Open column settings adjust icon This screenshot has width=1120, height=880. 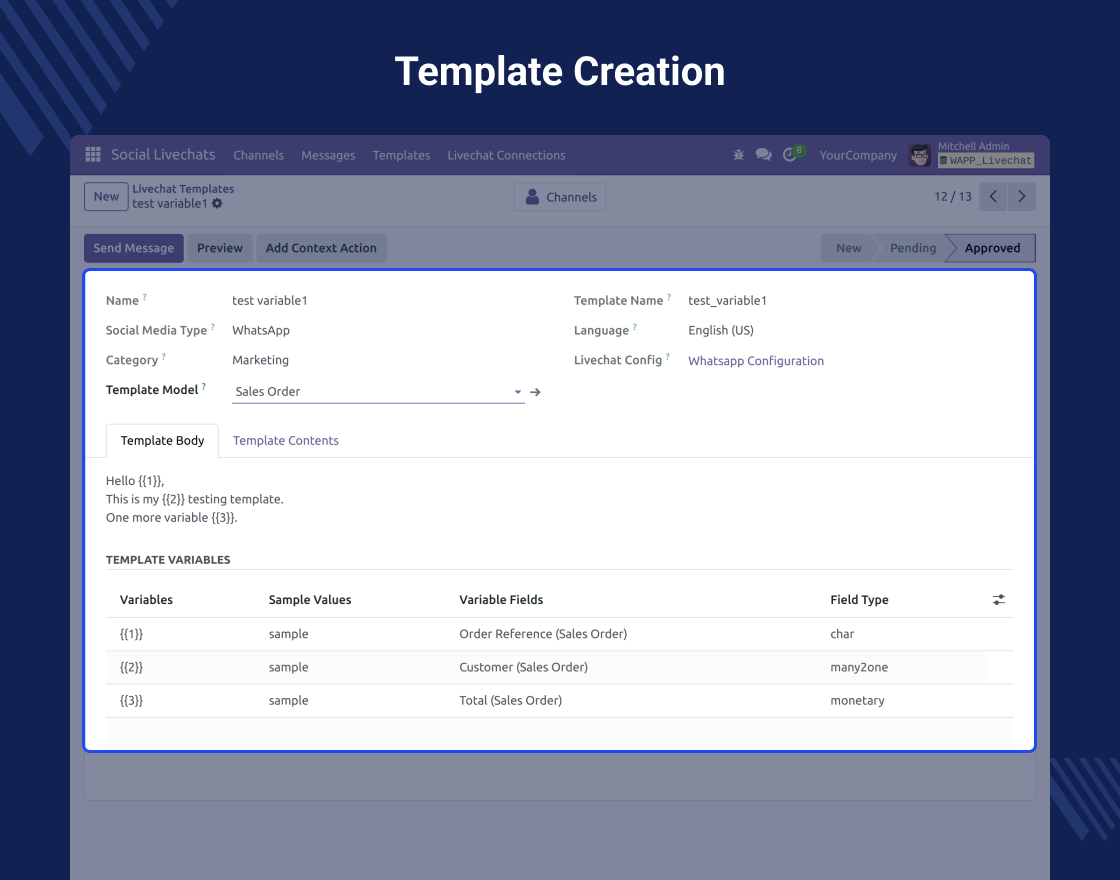click(998, 600)
